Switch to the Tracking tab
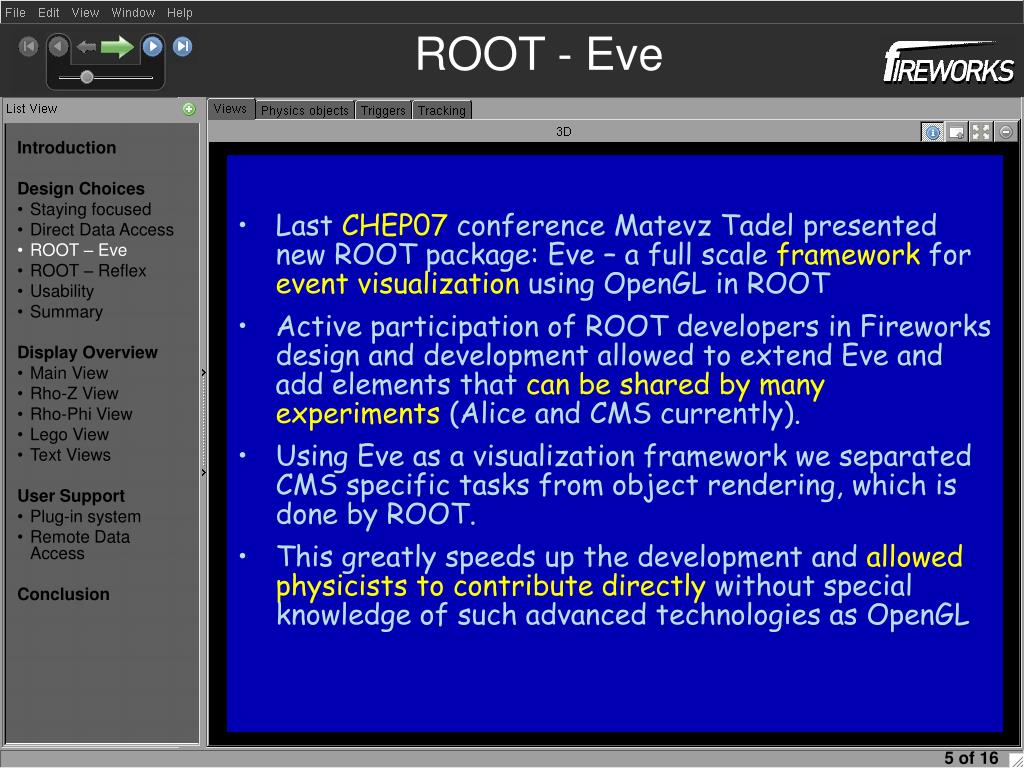The height and width of the screenshot is (768, 1024). (x=442, y=110)
